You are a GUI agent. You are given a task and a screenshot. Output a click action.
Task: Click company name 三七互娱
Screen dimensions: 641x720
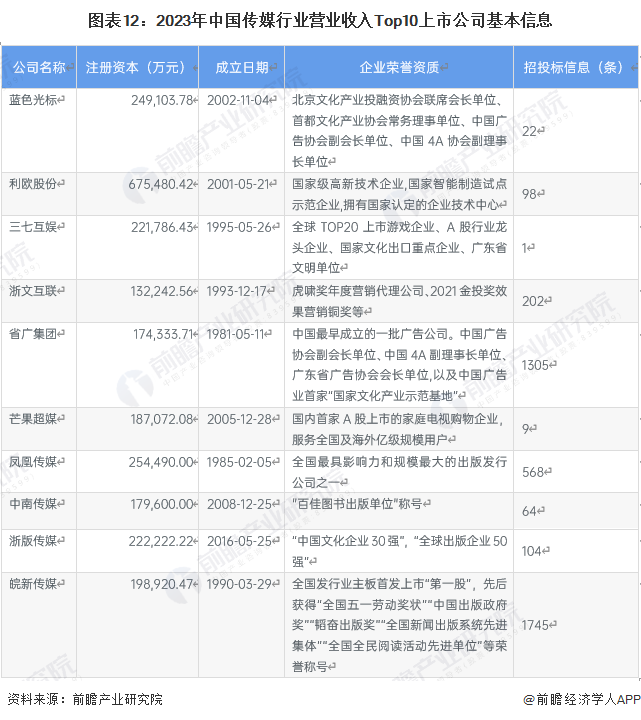(33, 226)
